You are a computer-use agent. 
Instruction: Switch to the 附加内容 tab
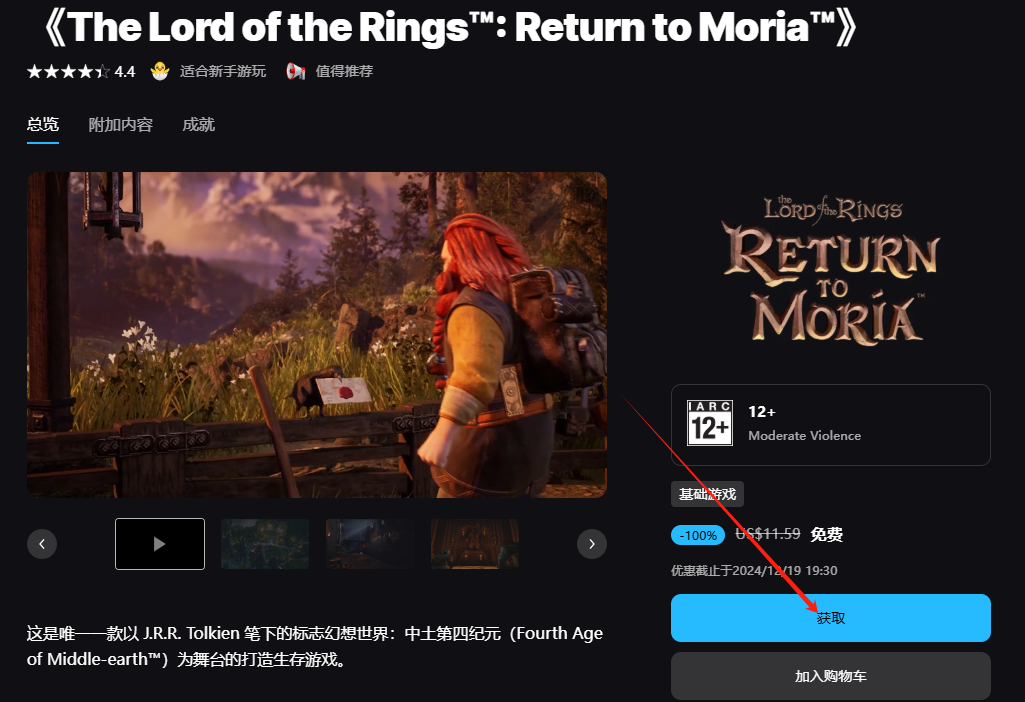pyautogui.click(x=120, y=124)
